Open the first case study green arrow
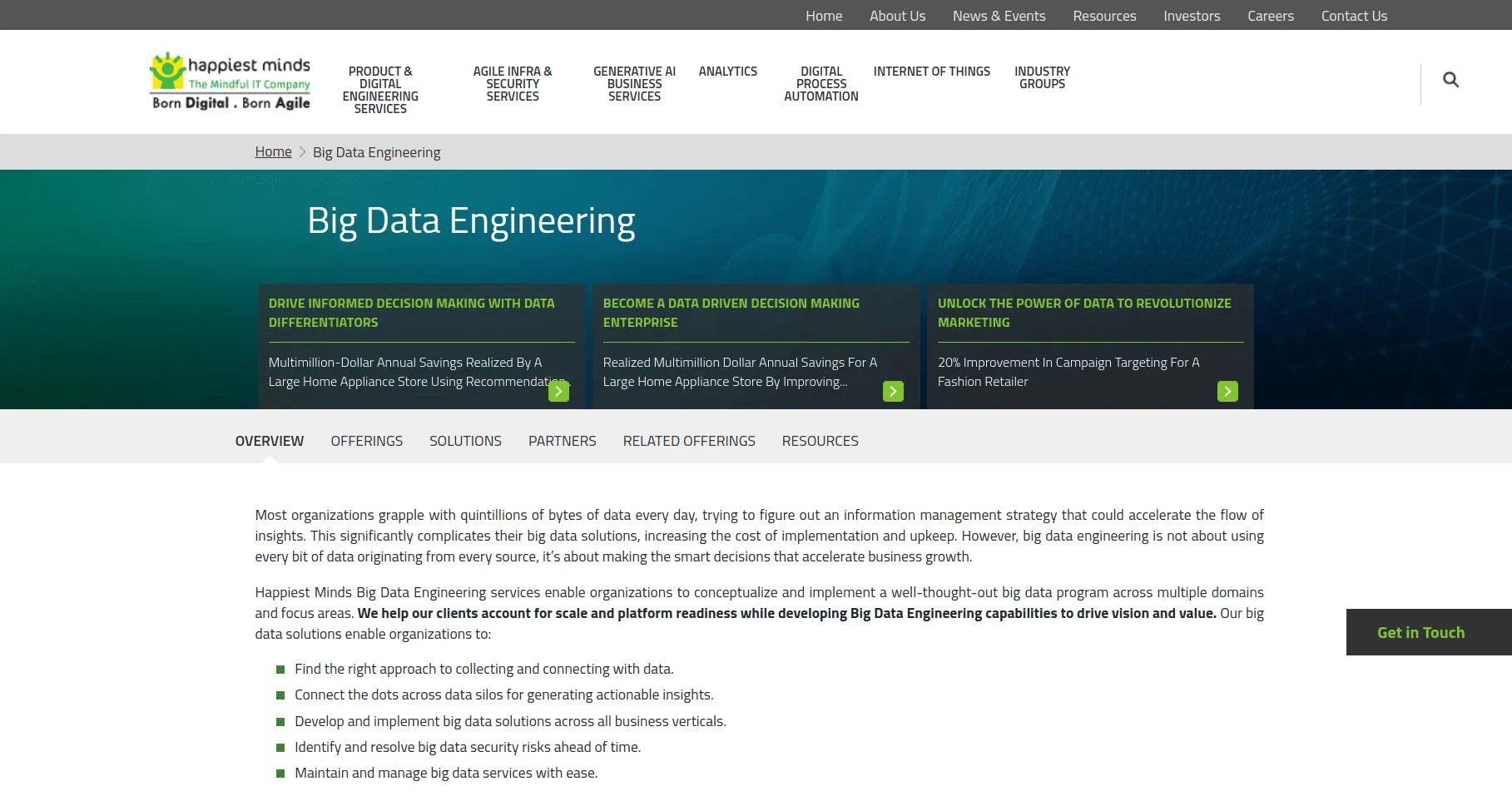This screenshot has width=1512, height=796. pyautogui.click(x=558, y=391)
